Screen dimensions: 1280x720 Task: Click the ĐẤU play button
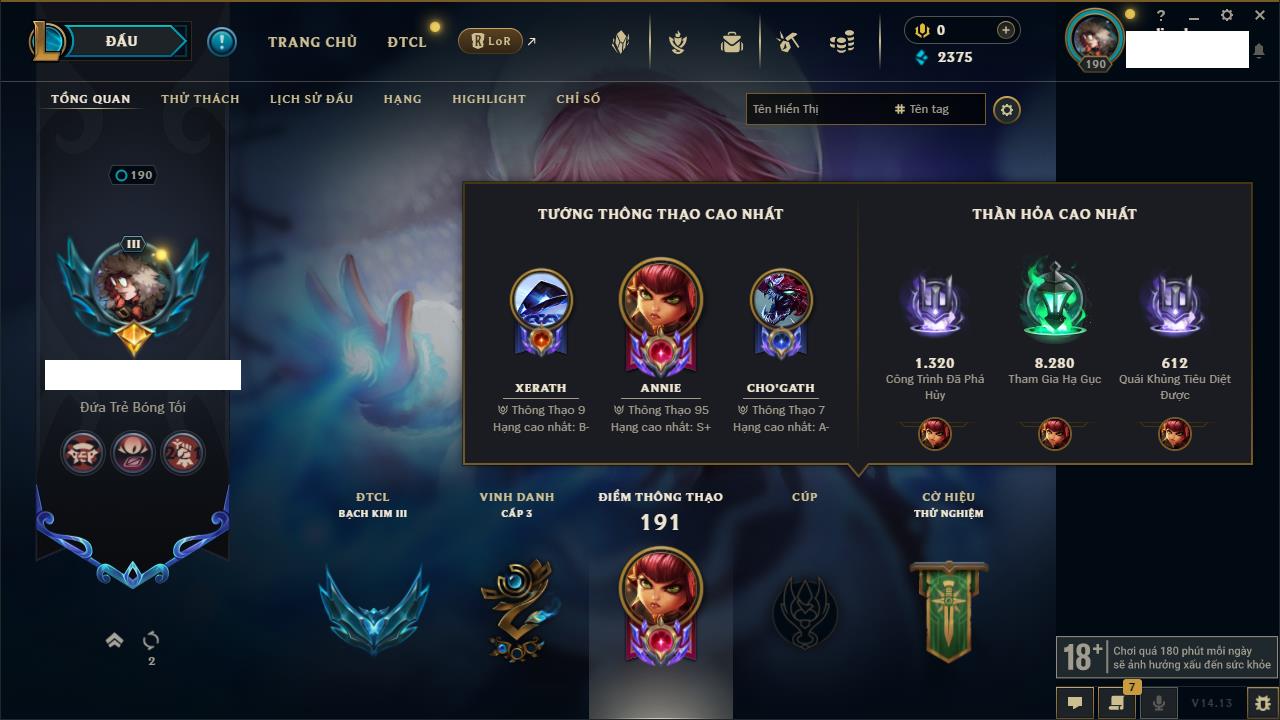click(122, 41)
